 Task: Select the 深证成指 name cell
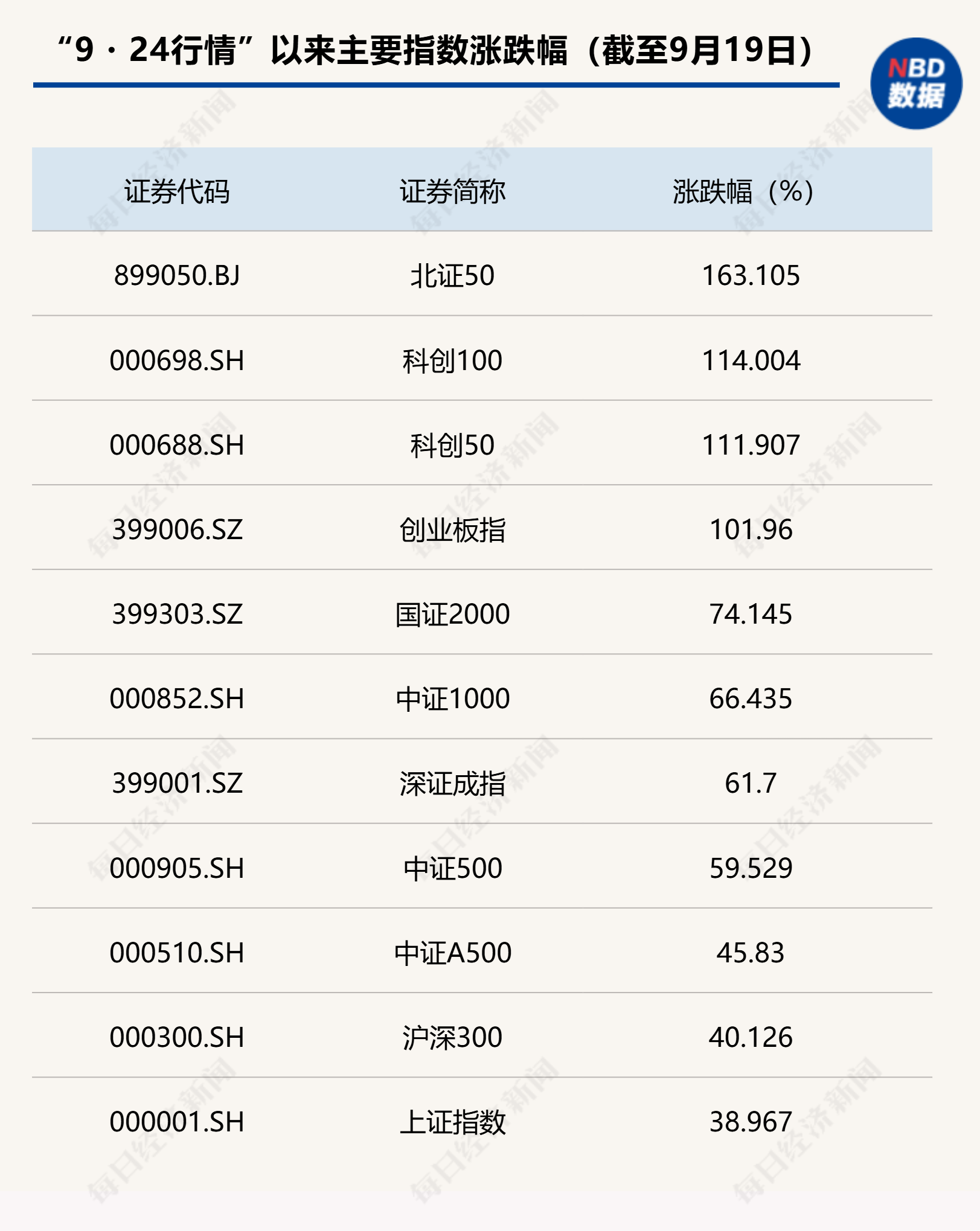(452, 784)
